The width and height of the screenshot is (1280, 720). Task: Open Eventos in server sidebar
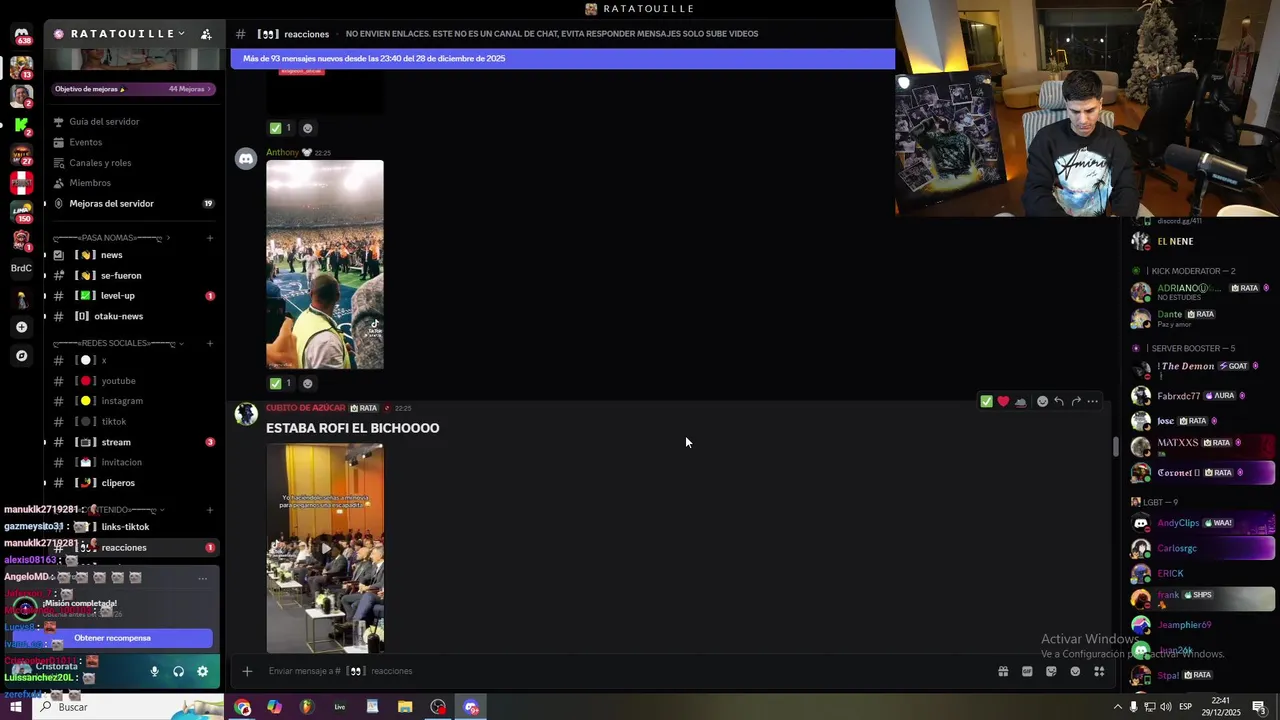[134, 142]
